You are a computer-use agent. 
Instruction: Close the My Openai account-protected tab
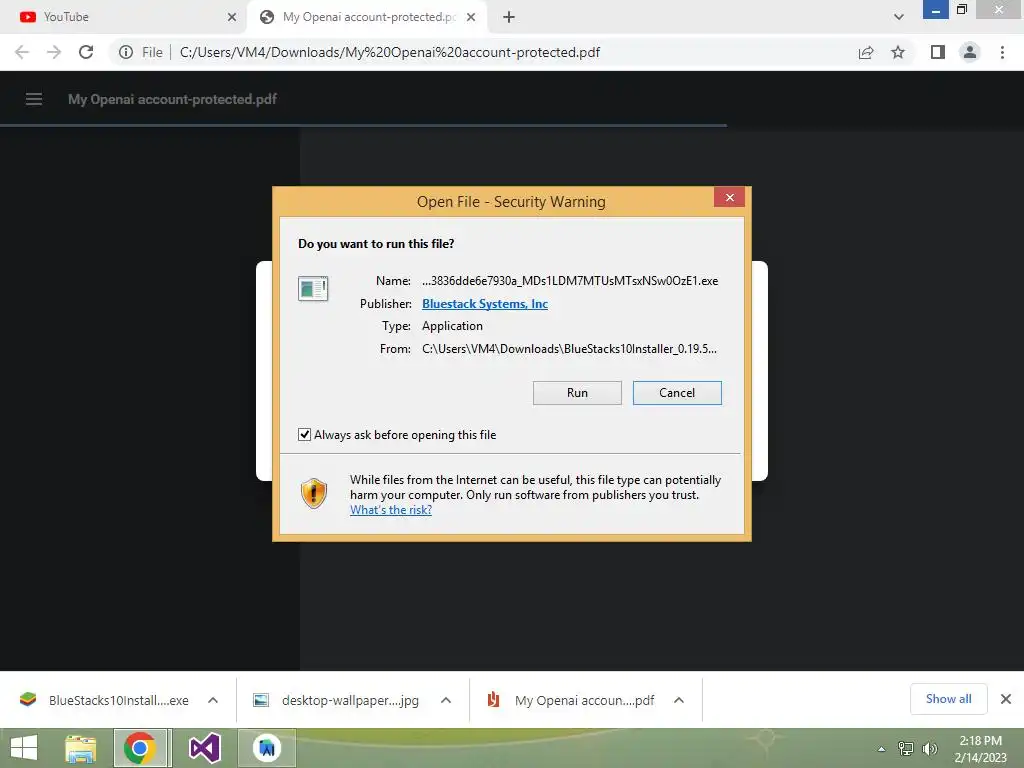[471, 18]
